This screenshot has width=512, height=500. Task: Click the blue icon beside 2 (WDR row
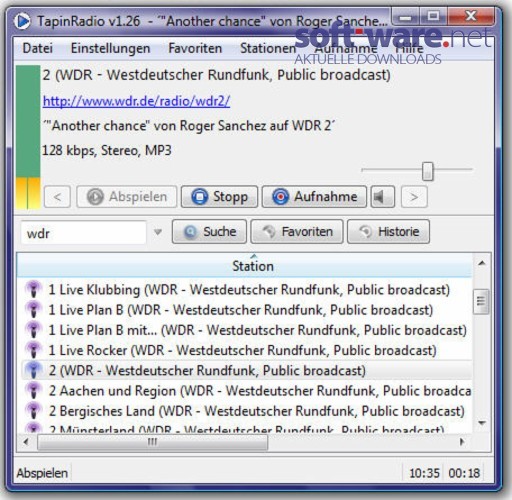[33, 370]
